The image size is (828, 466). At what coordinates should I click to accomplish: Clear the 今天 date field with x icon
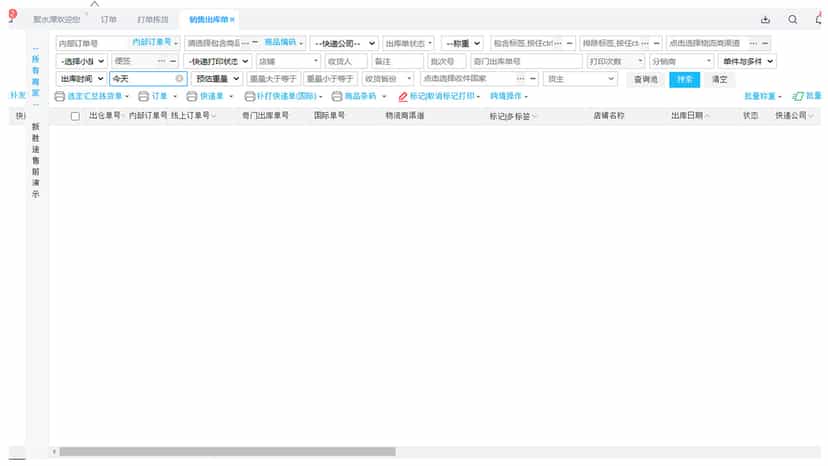180,79
